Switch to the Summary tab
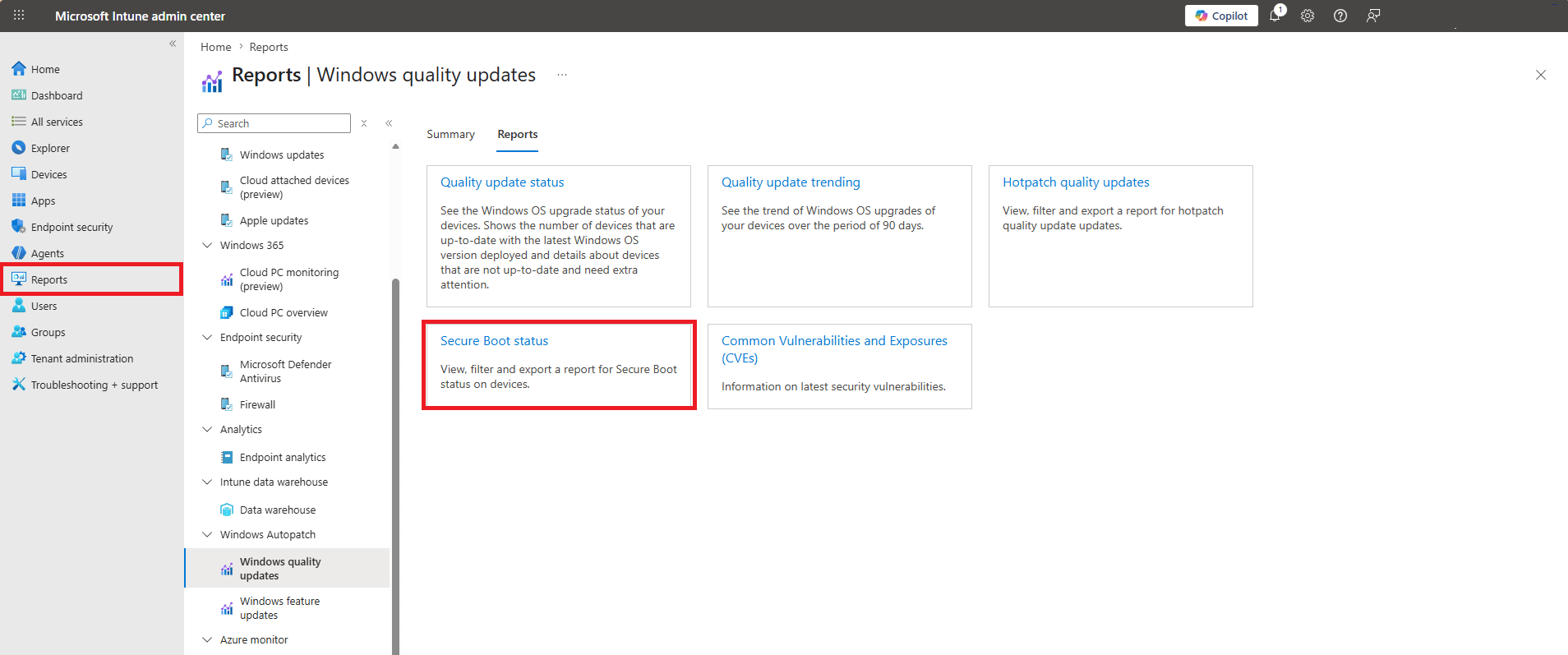The height and width of the screenshot is (655, 1568). [x=450, y=134]
